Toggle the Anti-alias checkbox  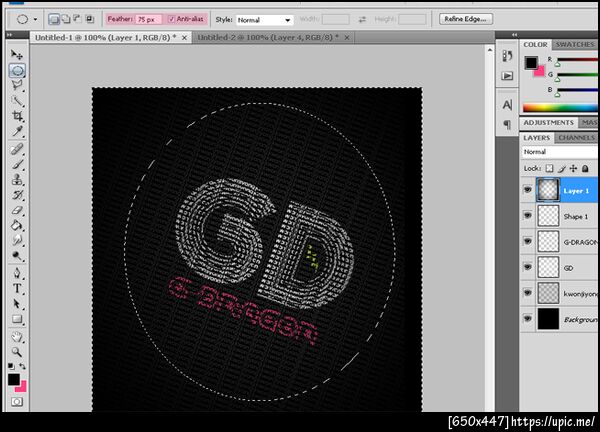(x=172, y=19)
